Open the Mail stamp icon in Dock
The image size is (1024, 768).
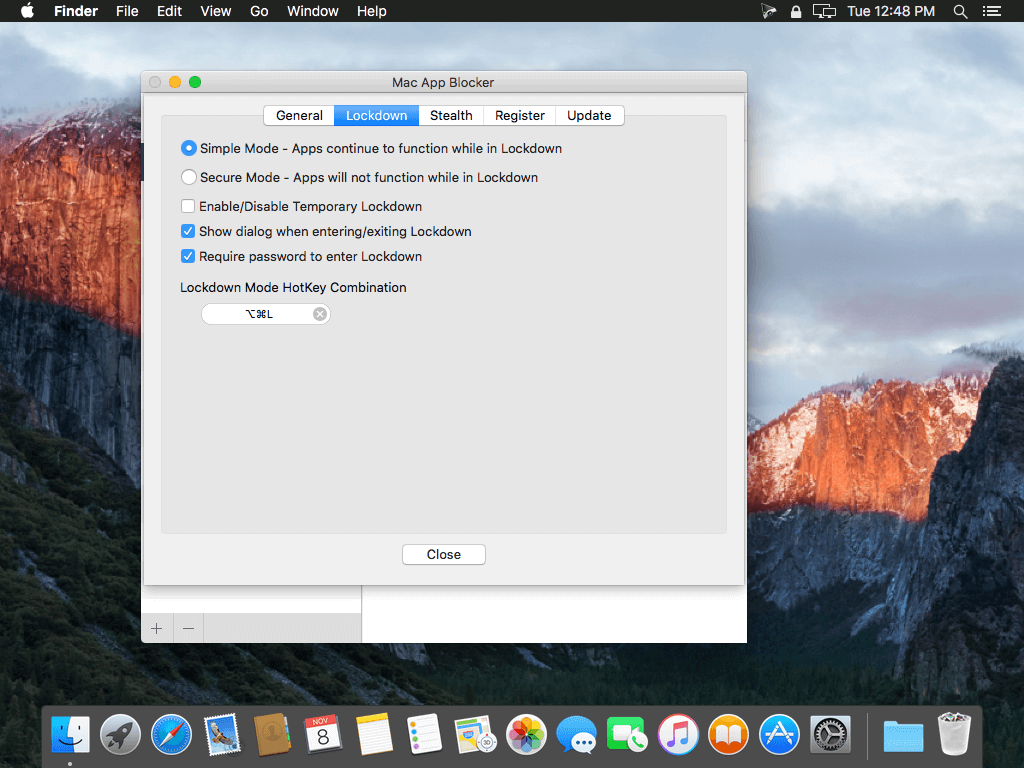[x=221, y=734]
